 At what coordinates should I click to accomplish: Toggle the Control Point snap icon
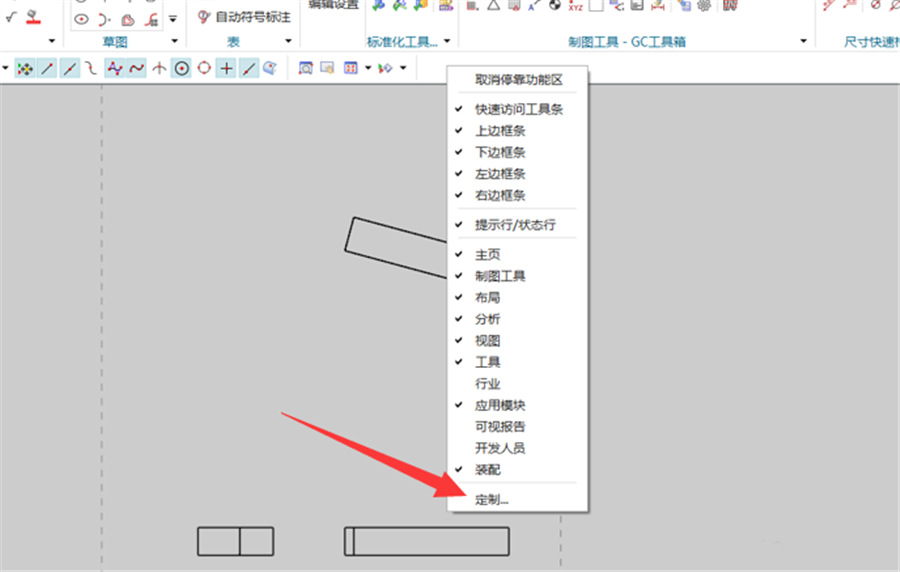(91, 69)
